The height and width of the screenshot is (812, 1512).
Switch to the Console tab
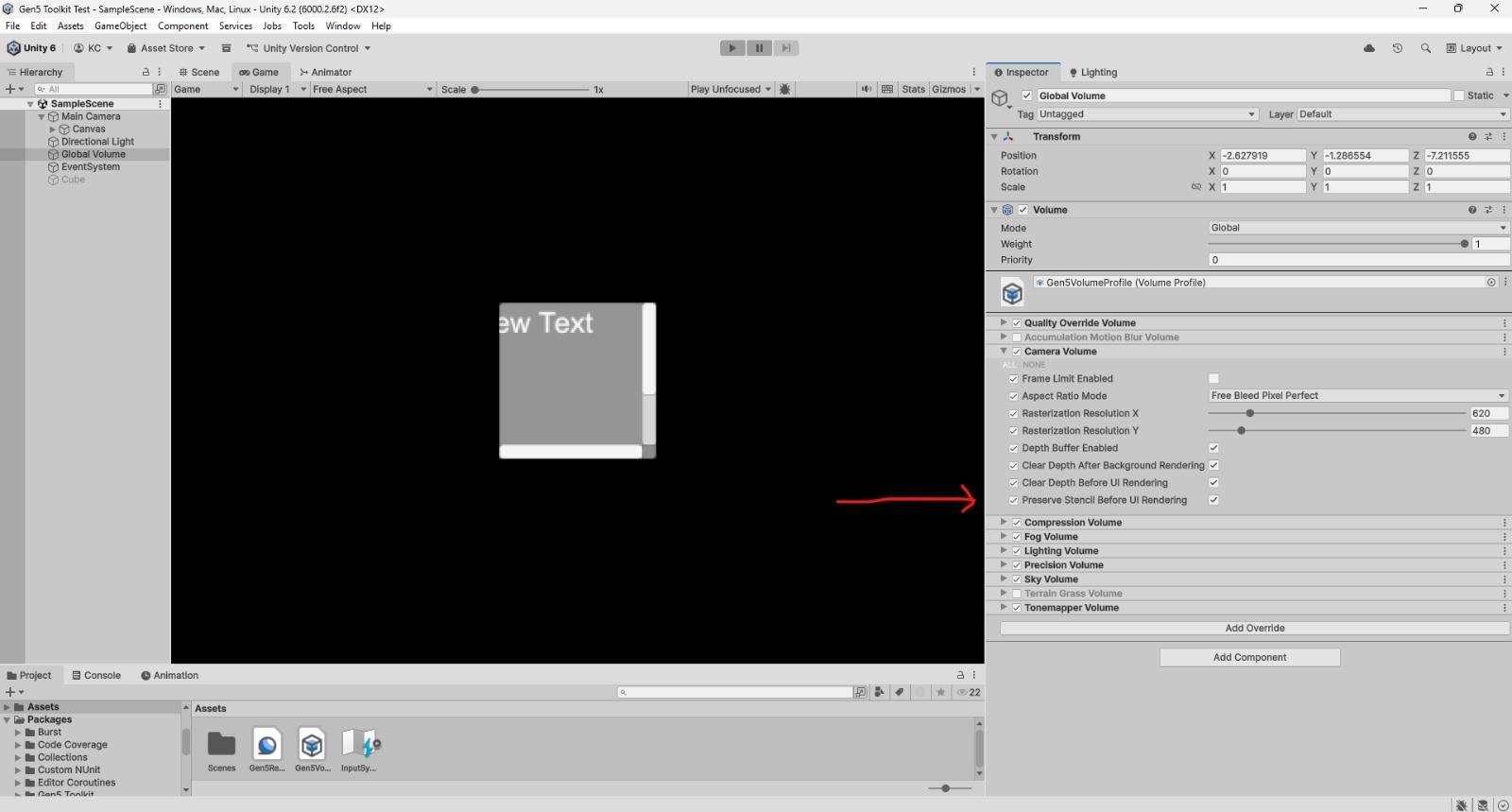point(96,675)
